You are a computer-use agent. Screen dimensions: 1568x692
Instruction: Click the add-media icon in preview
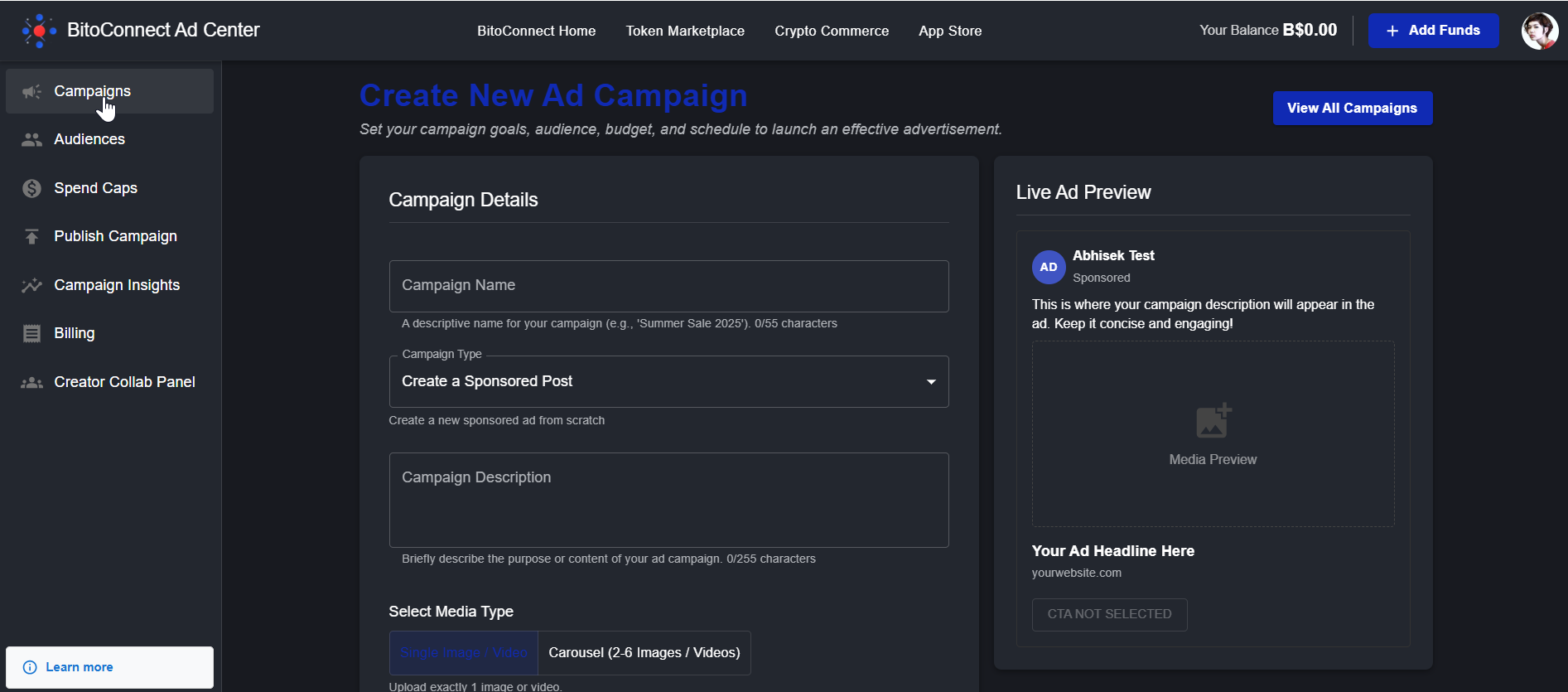(1213, 421)
